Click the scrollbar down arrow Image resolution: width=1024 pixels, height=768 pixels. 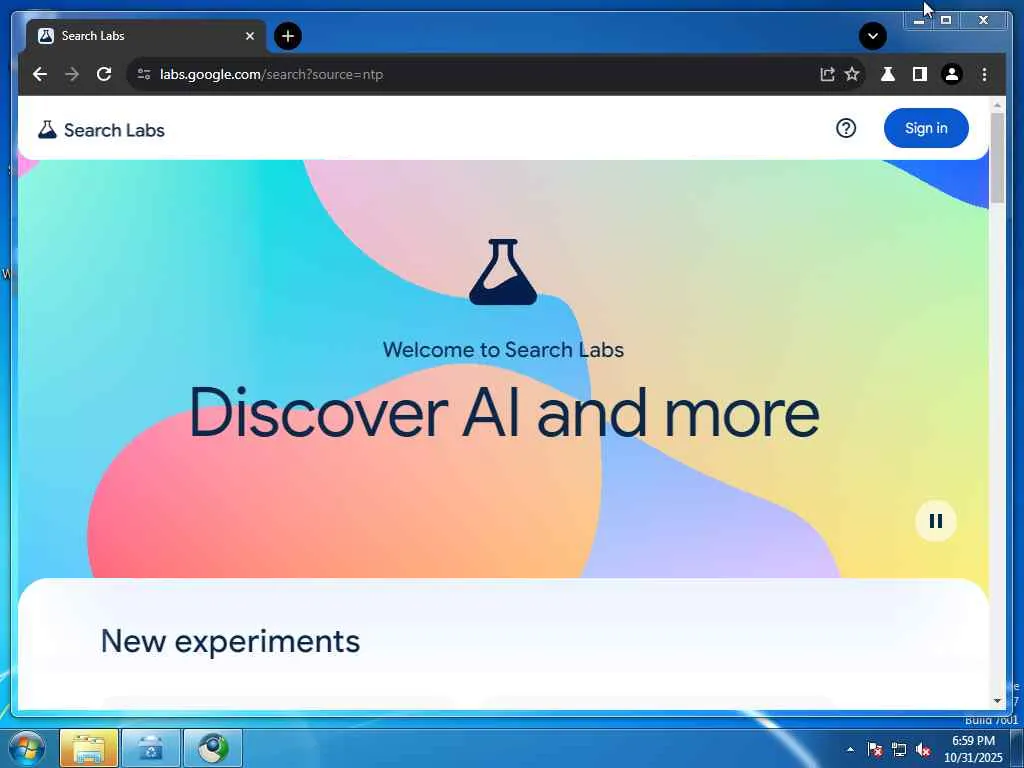pos(997,701)
